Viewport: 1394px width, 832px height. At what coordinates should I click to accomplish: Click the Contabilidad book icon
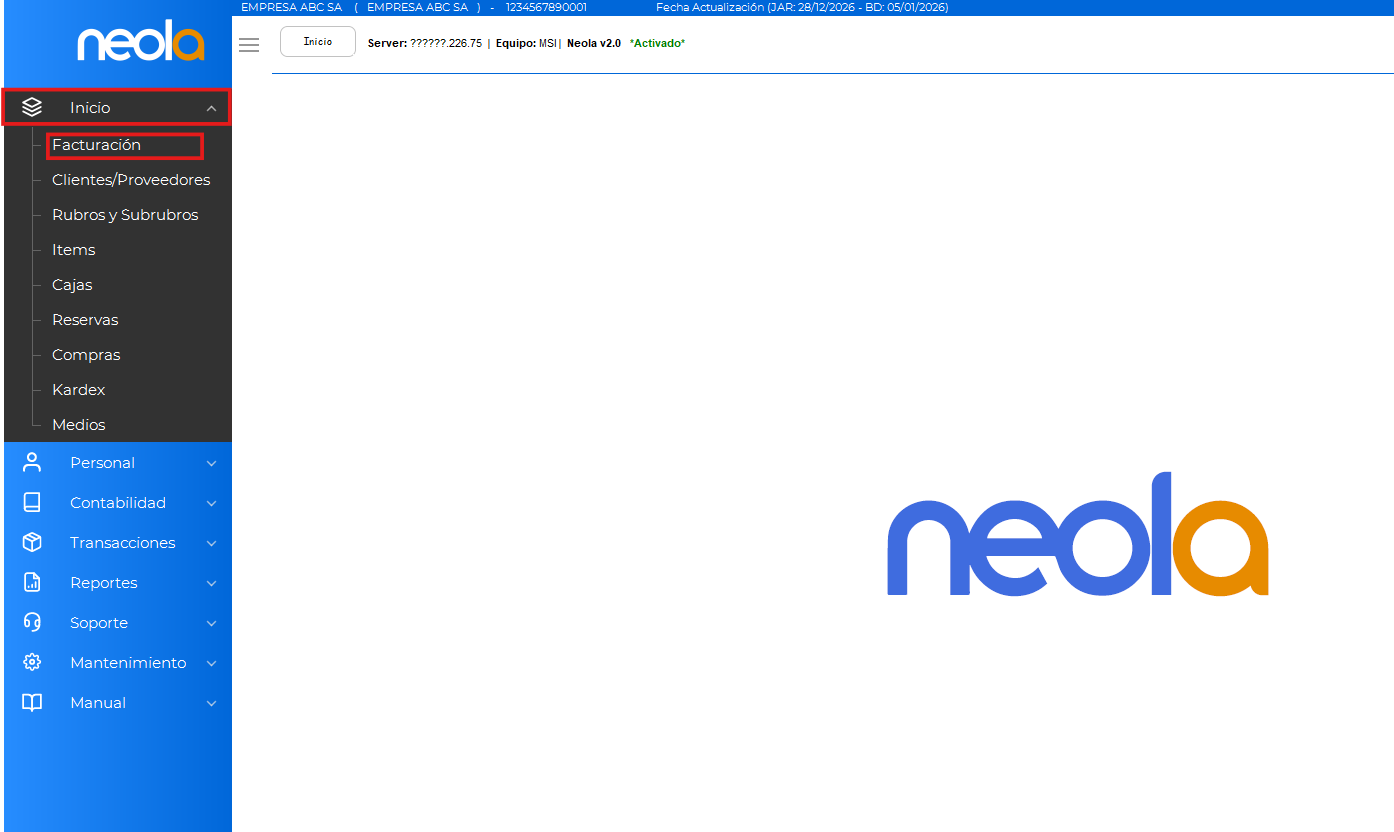pyautogui.click(x=32, y=502)
